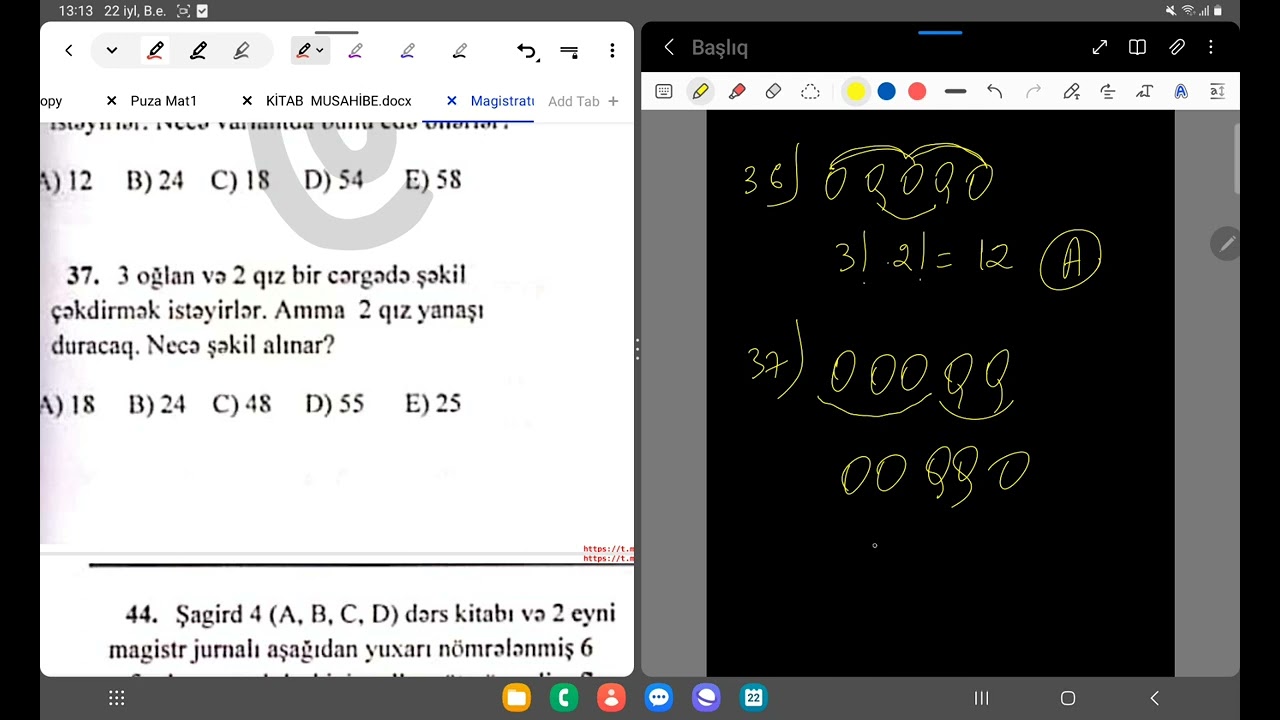This screenshot has width=1280, height=720.
Task: Open the shape recognition pen tool
Action: click(x=1071, y=92)
